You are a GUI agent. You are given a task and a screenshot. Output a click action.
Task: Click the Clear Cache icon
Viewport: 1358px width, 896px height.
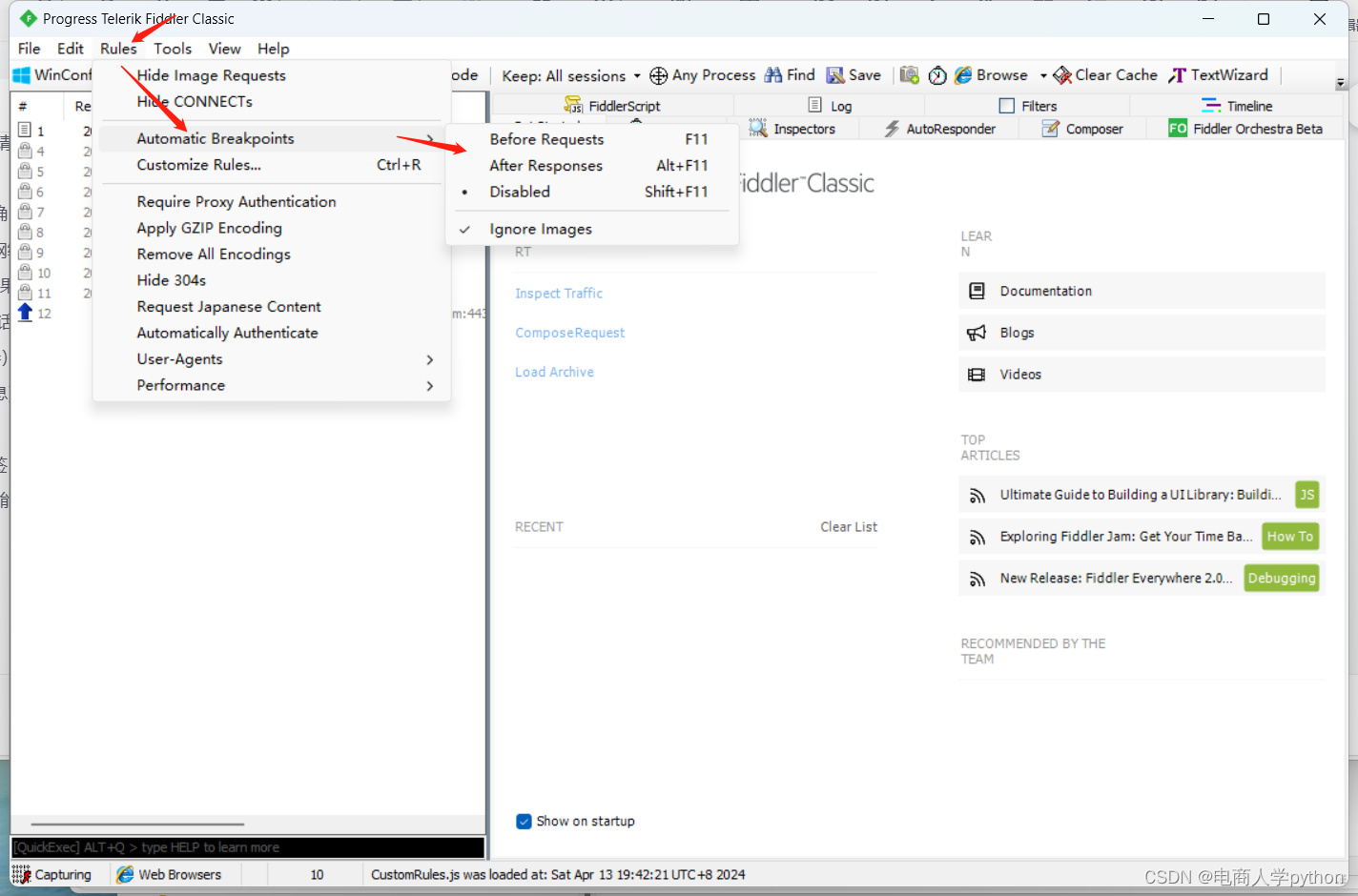click(1062, 75)
